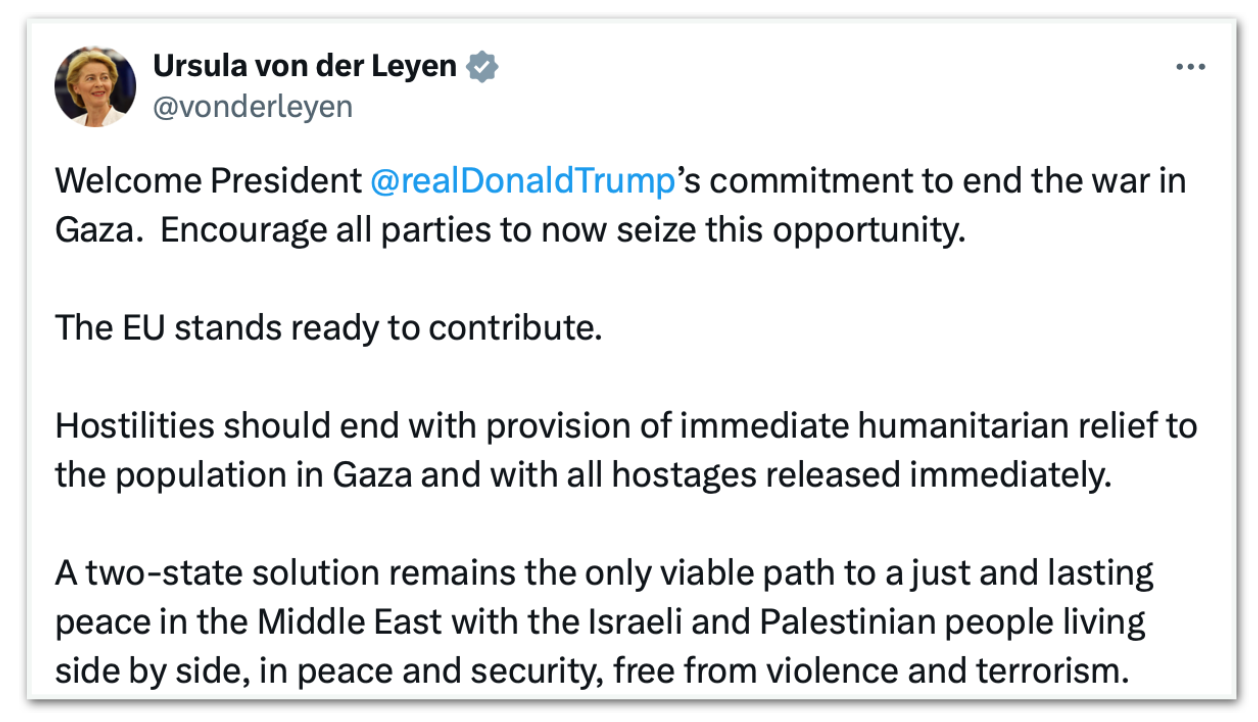Open the three-dot more options menu
Screen dimensions: 1258x722
(x=1190, y=68)
